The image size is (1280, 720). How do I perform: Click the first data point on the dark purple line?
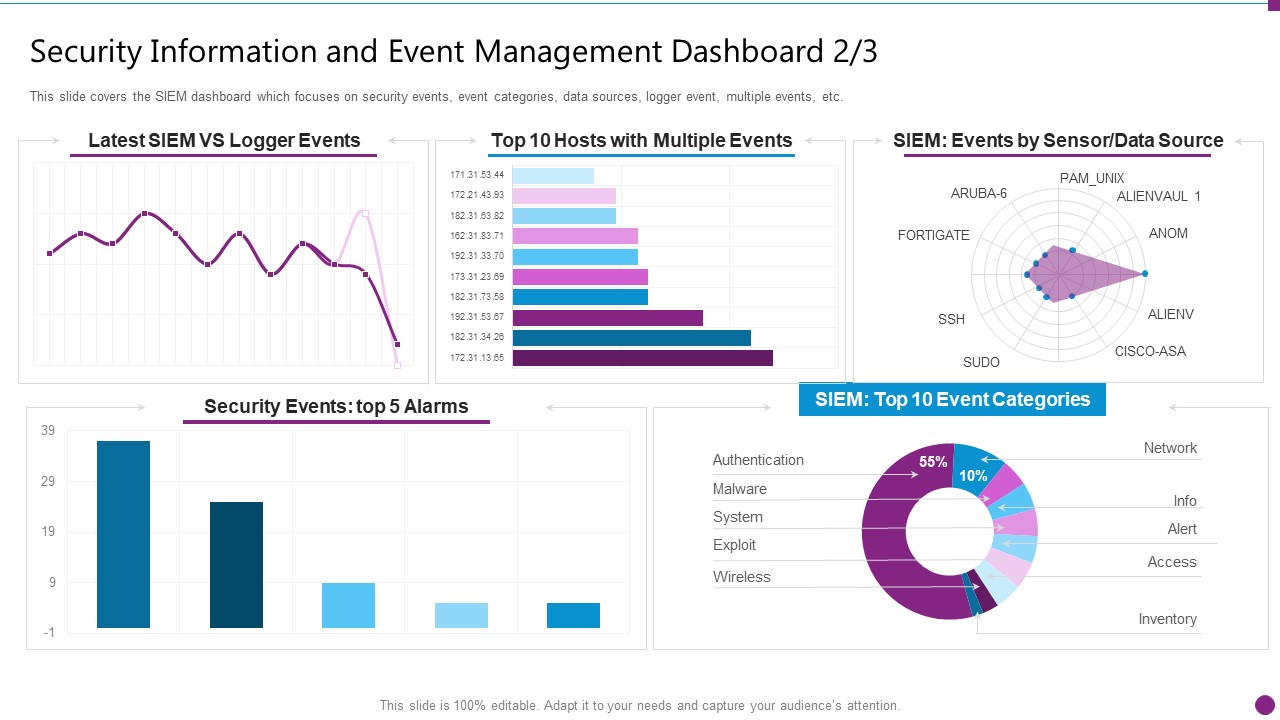pos(50,253)
